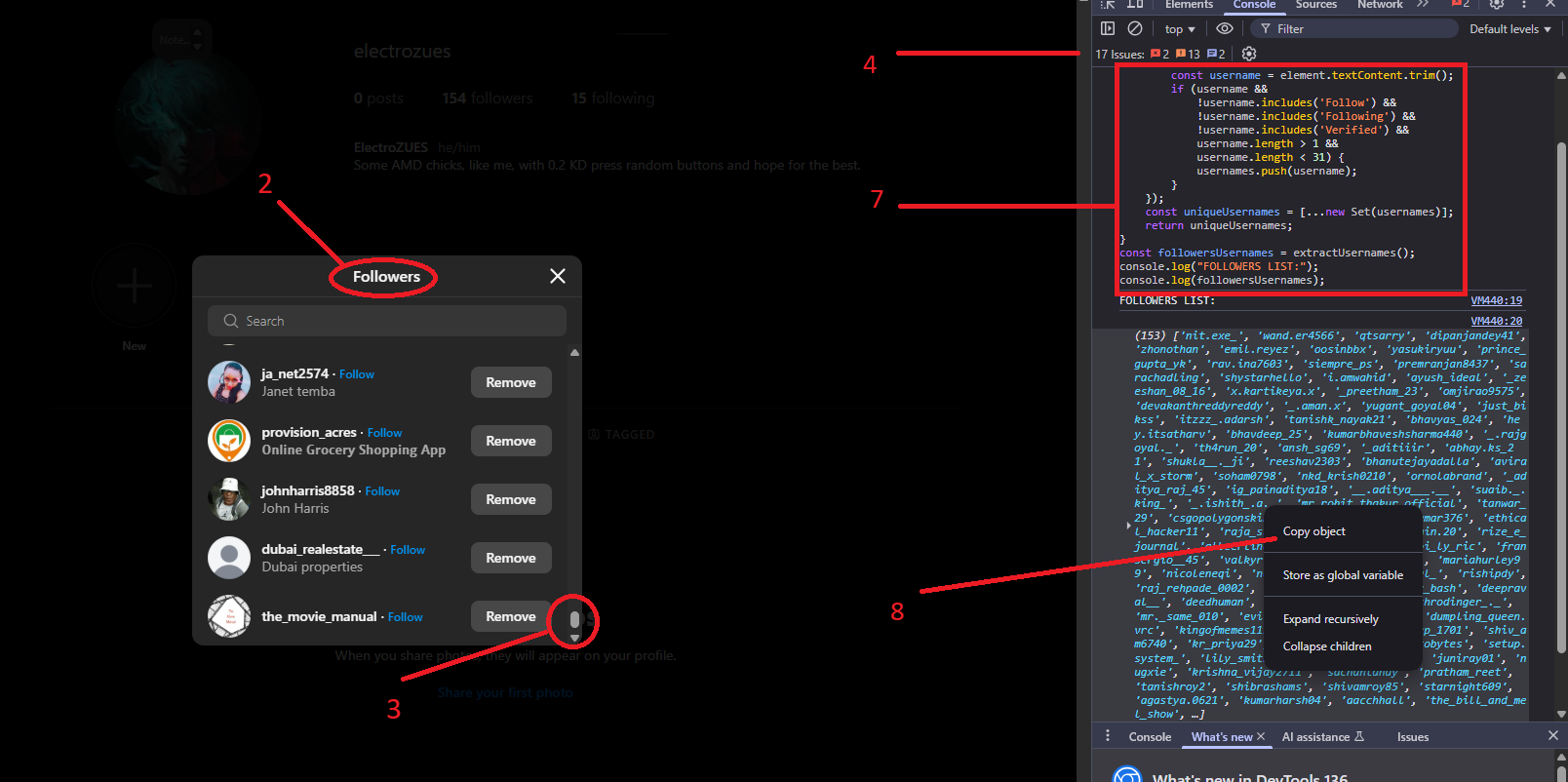Image resolution: width=1568 pixels, height=782 pixels.
Task: Remove follower ja_net2574
Action: coord(511,382)
